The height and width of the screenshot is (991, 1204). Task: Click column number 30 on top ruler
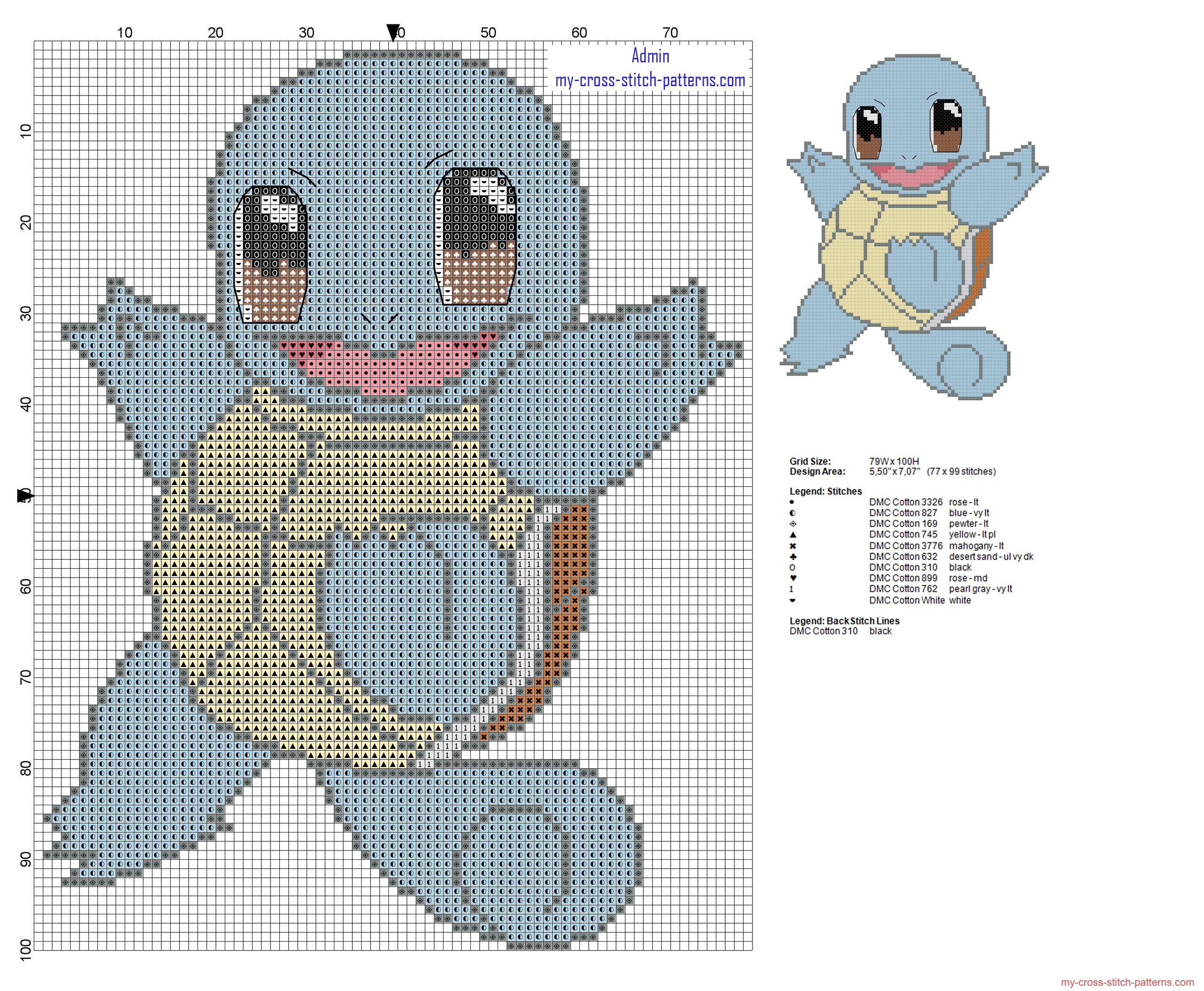coord(307,33)
